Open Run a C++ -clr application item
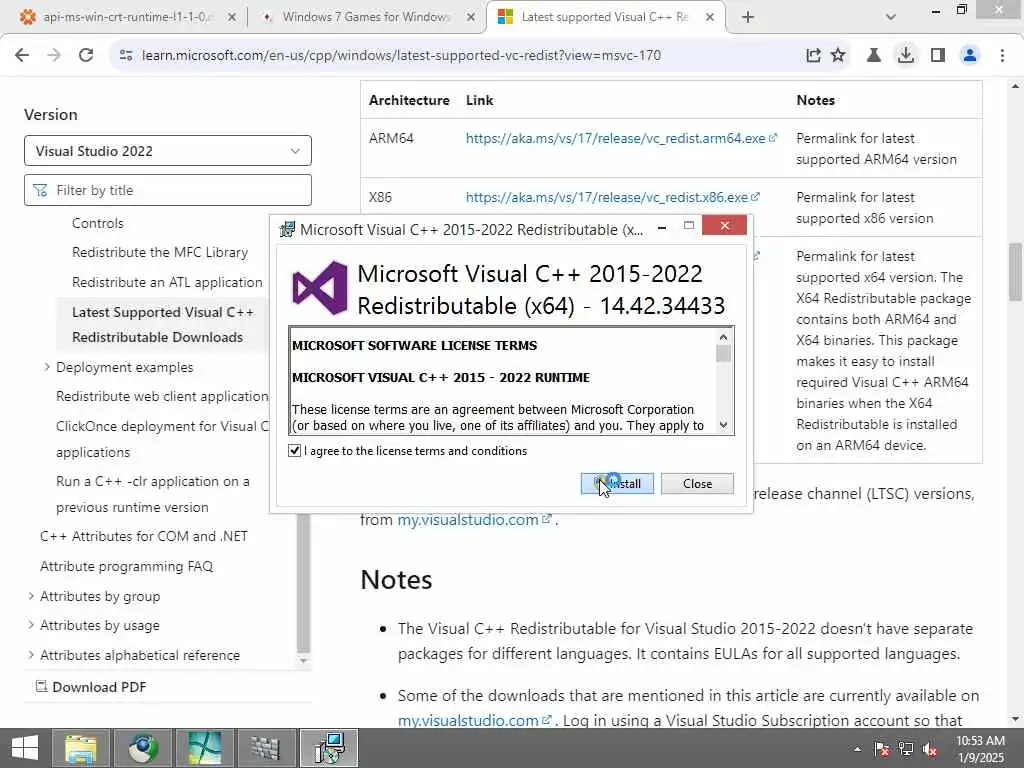 [153, 494]
